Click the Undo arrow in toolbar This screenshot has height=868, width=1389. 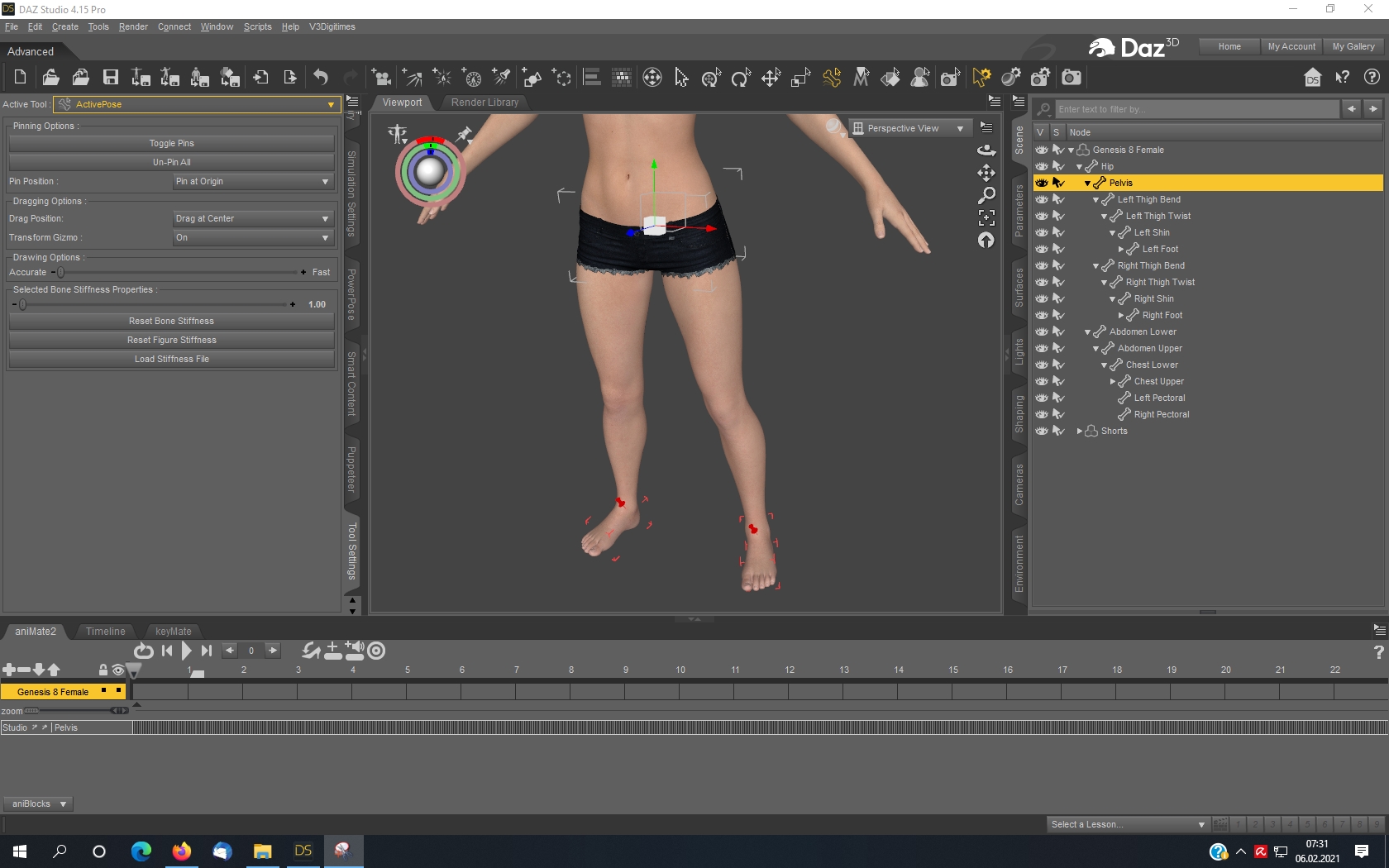tap(321, 78)
